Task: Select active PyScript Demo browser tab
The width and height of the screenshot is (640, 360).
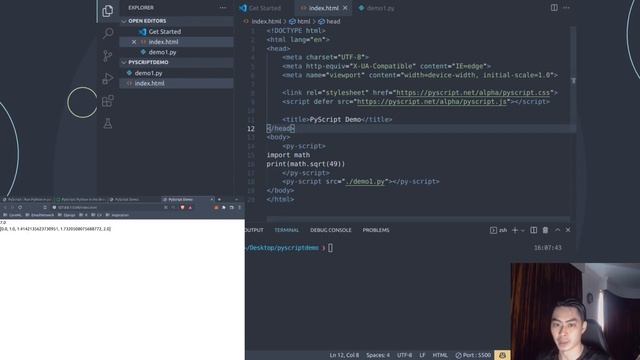Action: (x=188, y=200)
